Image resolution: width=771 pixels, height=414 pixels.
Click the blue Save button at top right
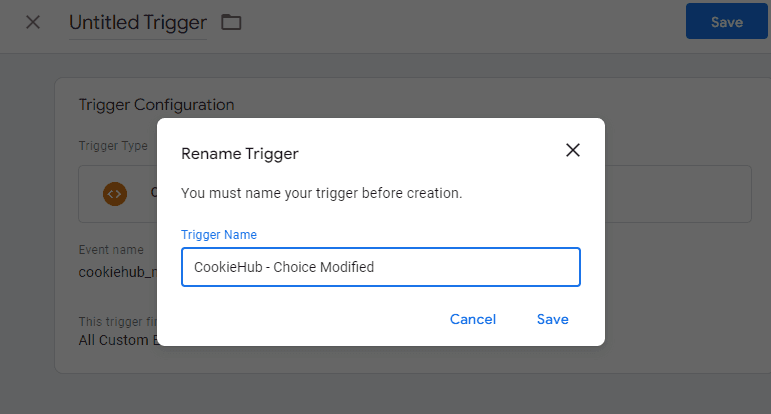point(726,22)
